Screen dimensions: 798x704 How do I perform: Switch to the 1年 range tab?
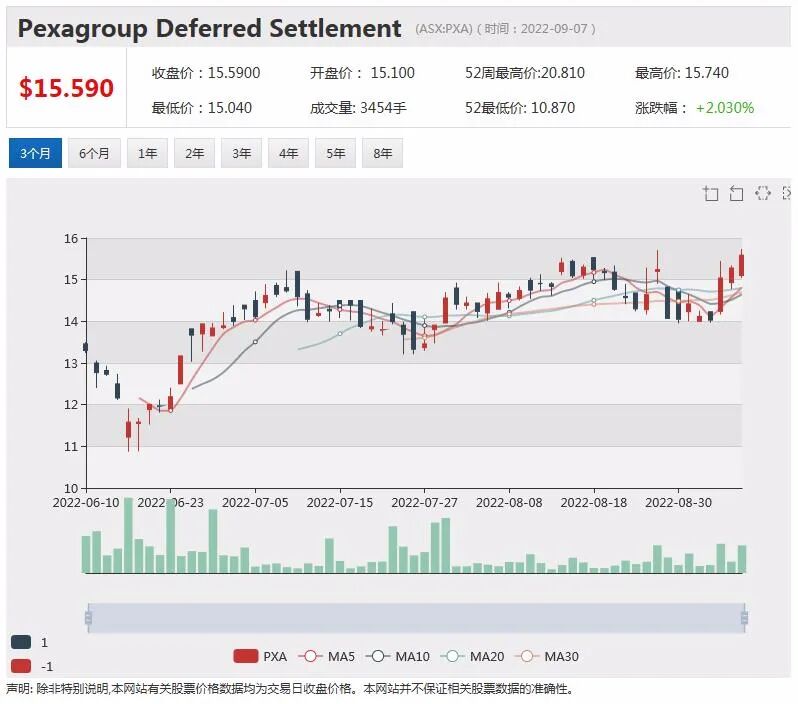pyautogui.click(x=148, y=153)
